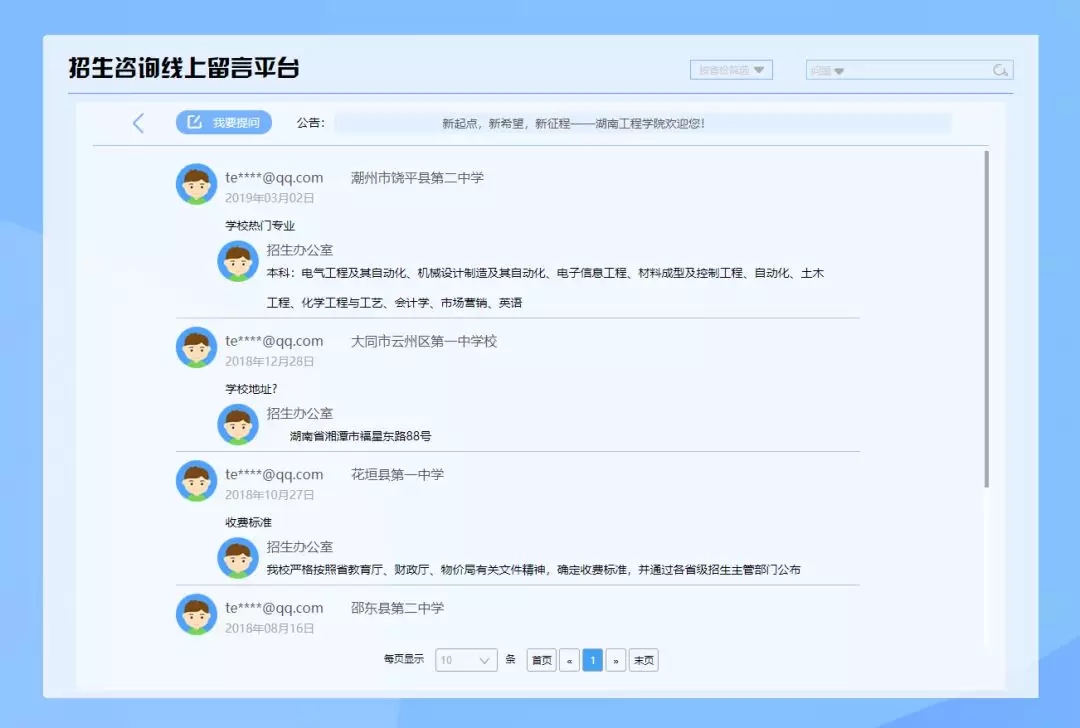
Task: Open the 按省份筛选 province filter dropdown
Action: click(731, 70)
